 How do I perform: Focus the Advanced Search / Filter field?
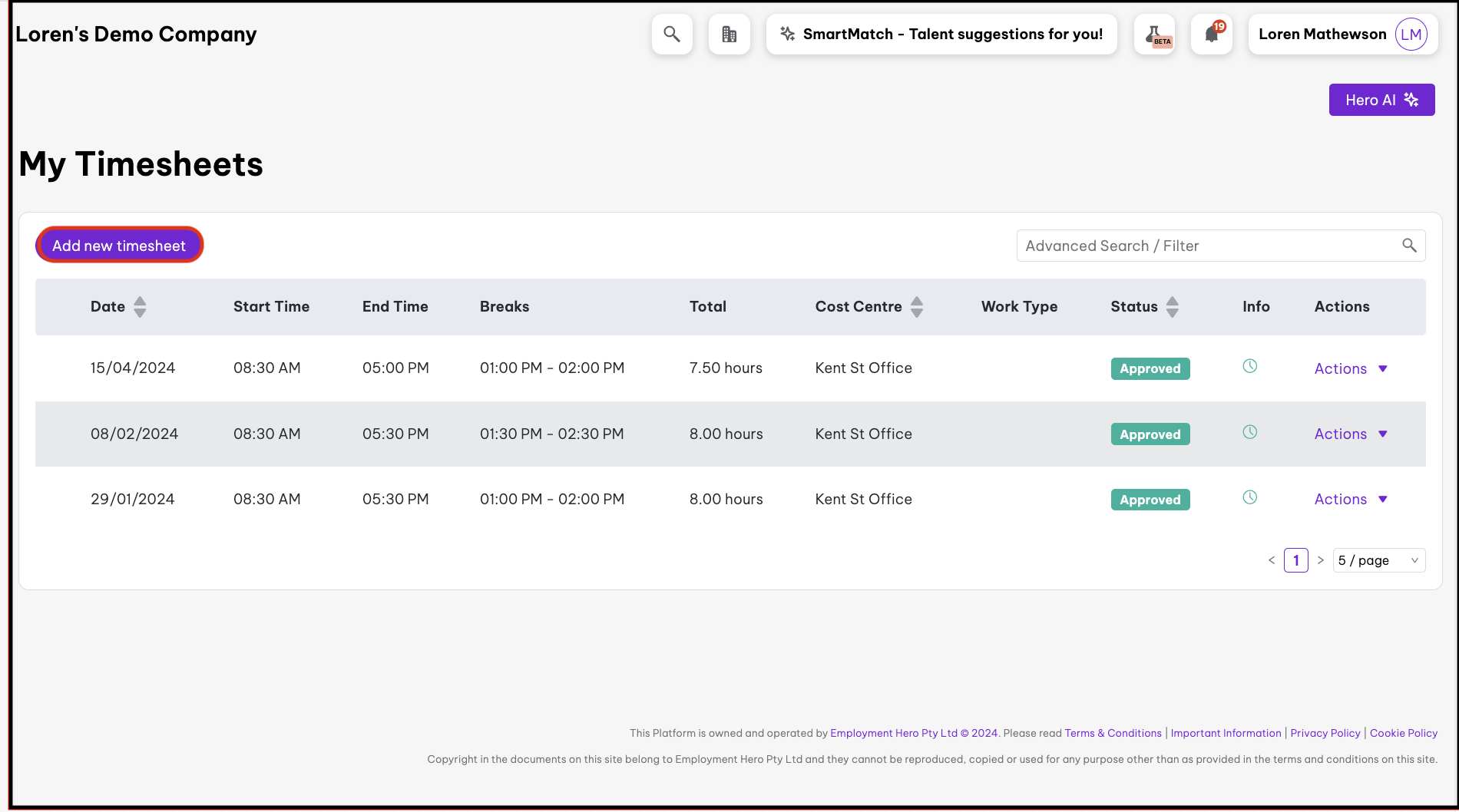click(1209, 246)
